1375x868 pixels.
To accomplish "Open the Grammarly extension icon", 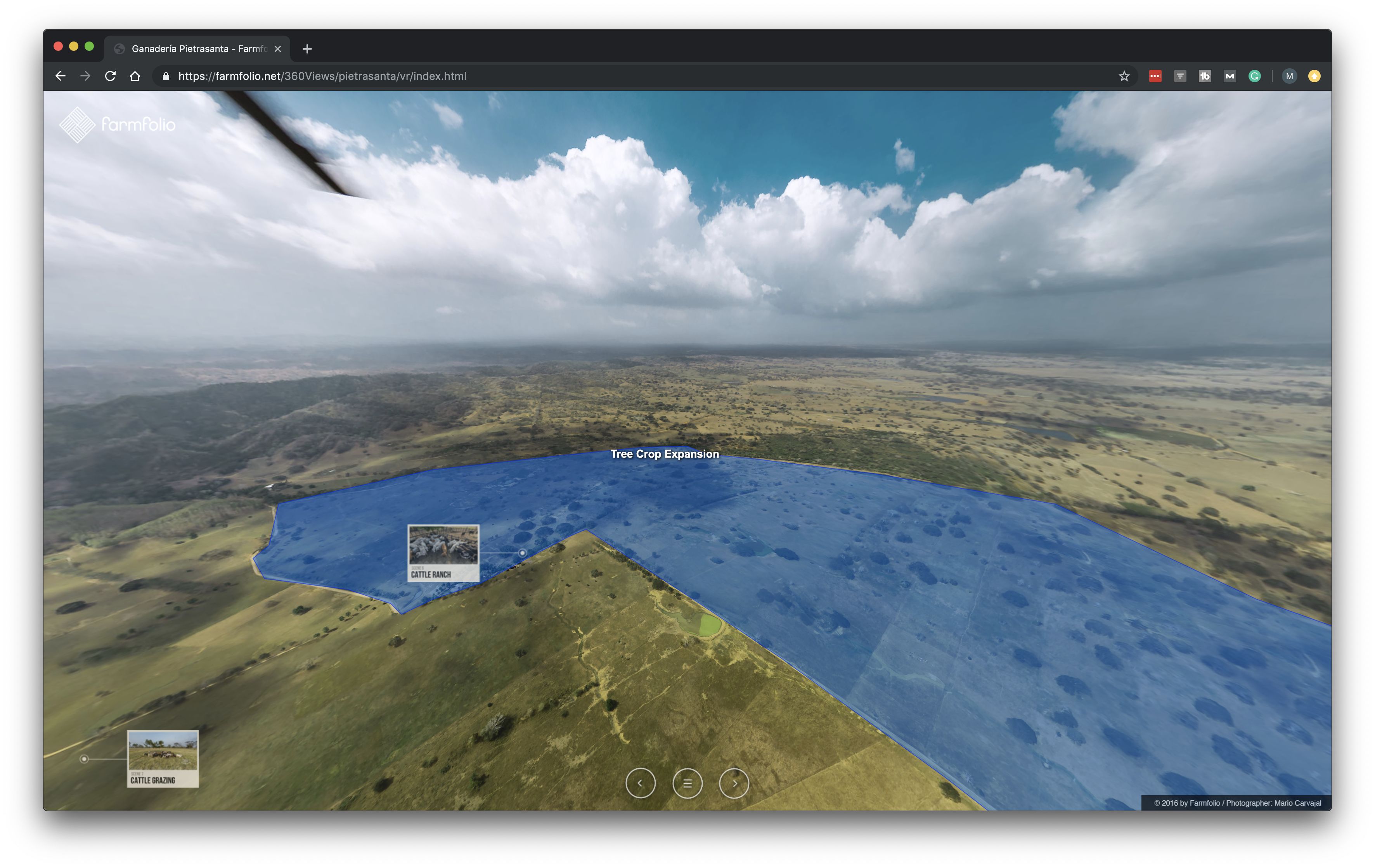I will point(1254,76).
